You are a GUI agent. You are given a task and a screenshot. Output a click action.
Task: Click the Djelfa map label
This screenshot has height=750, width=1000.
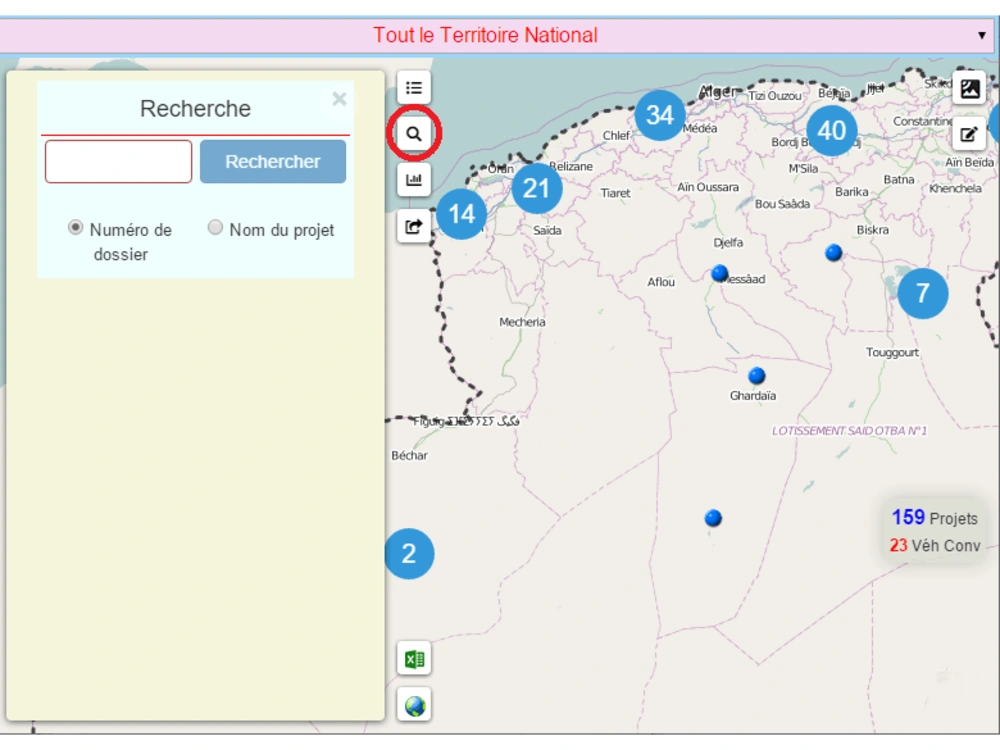click(x=728, y=242)
